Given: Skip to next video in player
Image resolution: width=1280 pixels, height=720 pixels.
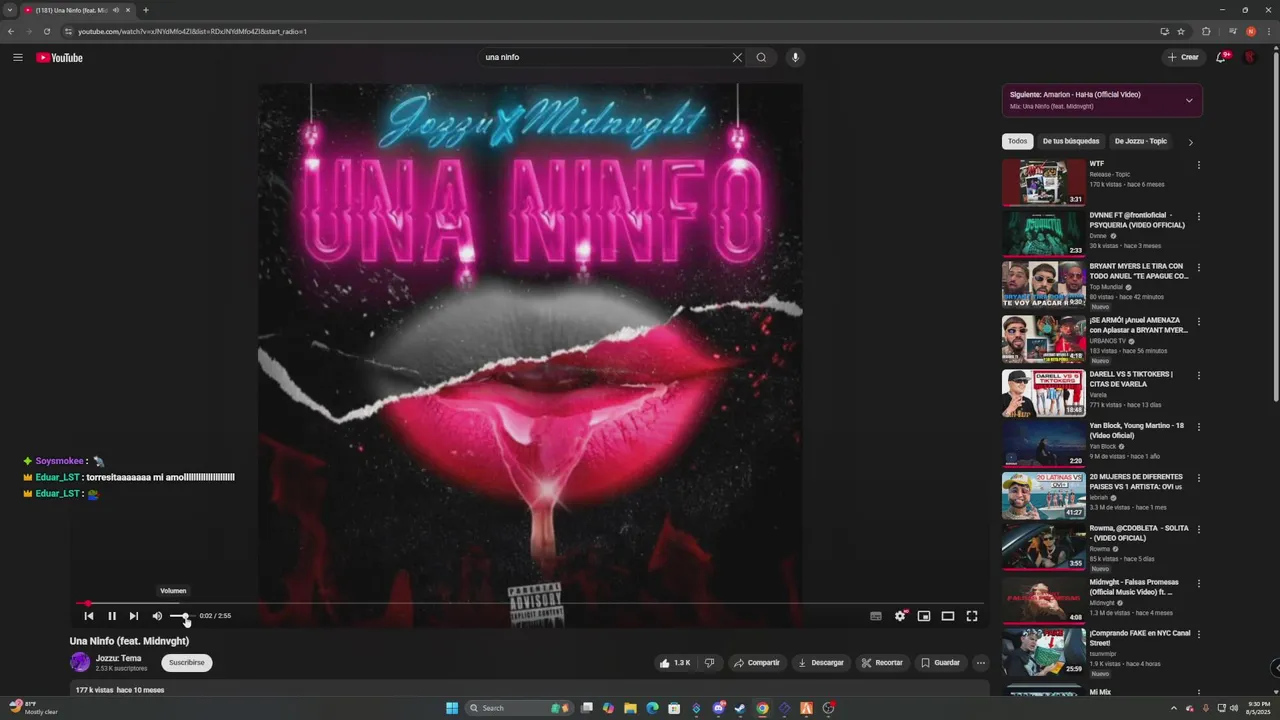Looking at the screenshot, I should point(133,616).
